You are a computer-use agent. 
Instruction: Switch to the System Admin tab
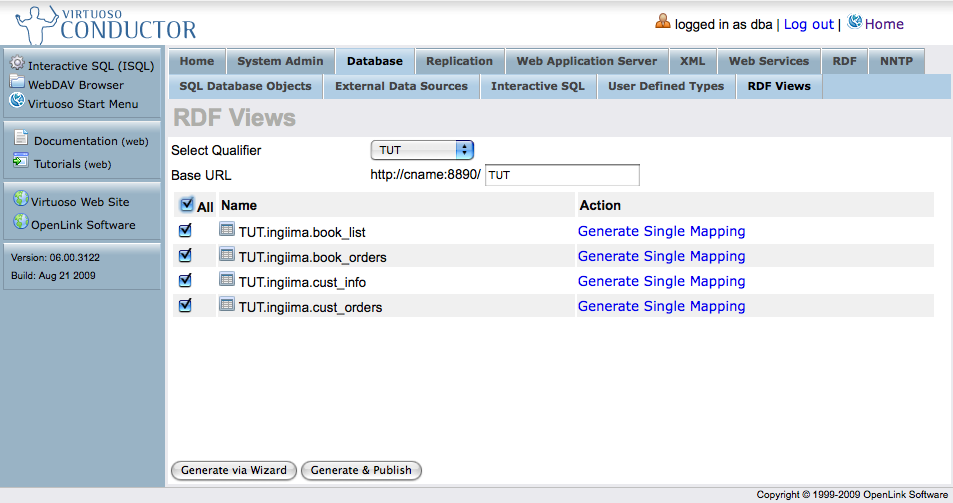click(280, 61)
